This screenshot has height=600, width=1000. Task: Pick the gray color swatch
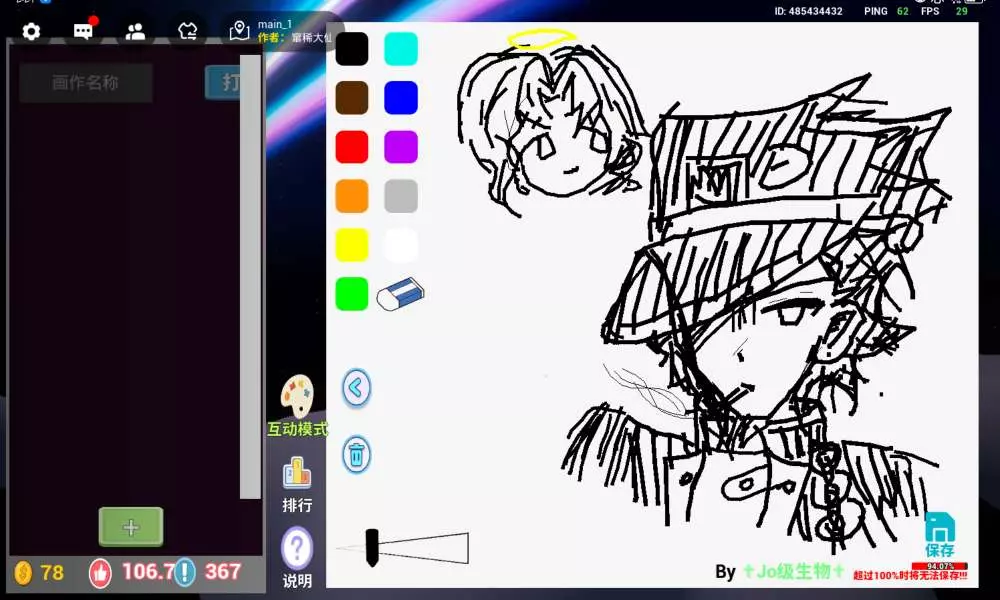point(401,196)
